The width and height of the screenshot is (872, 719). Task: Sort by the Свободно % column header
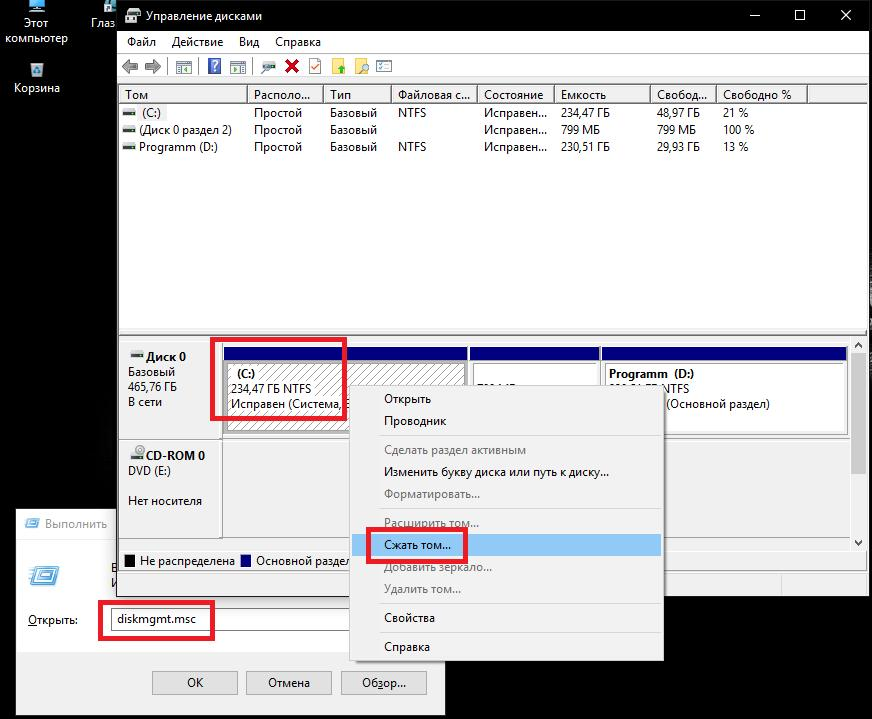click(x=761, y=95)
